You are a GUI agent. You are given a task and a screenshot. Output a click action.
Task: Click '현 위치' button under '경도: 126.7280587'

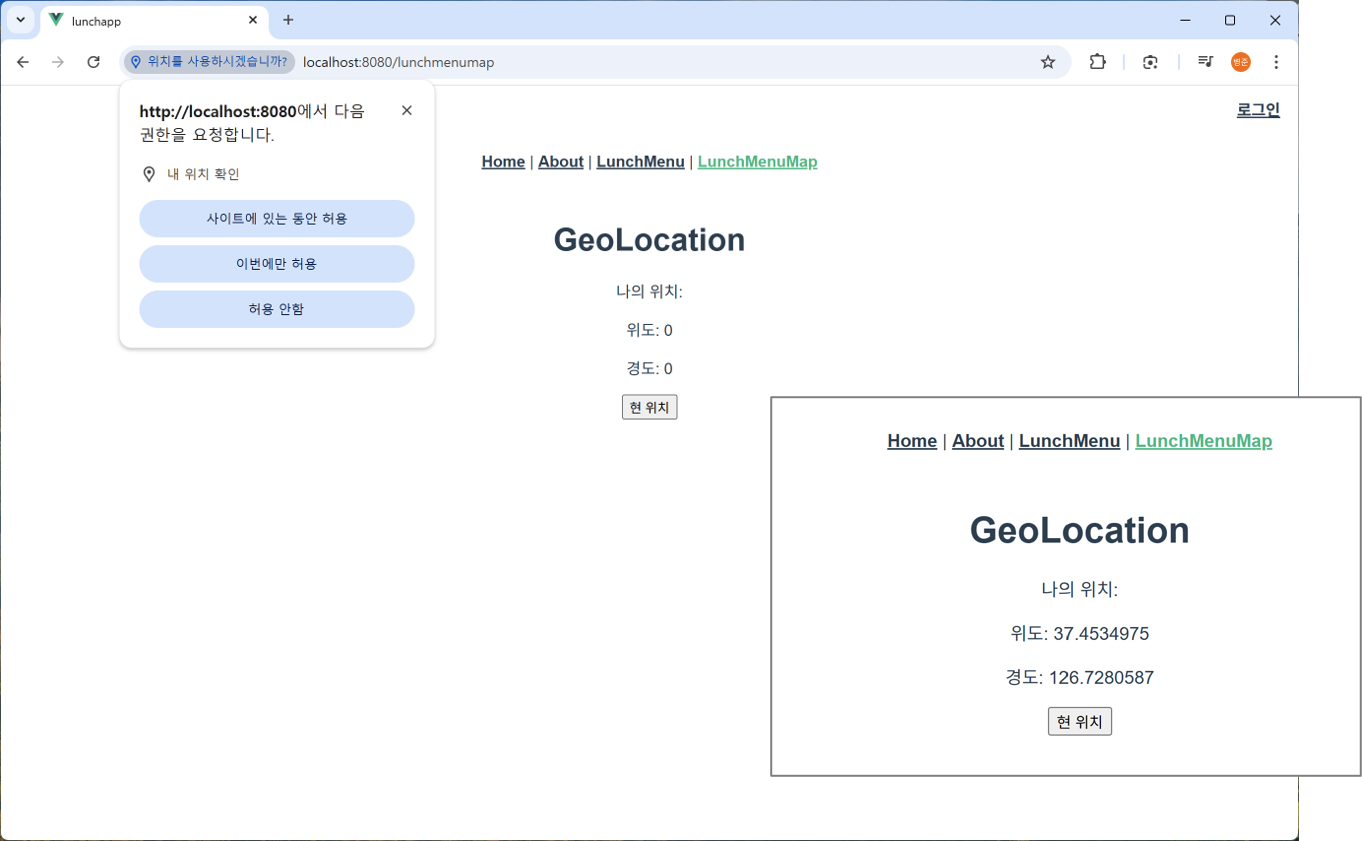click(1080, 722)
